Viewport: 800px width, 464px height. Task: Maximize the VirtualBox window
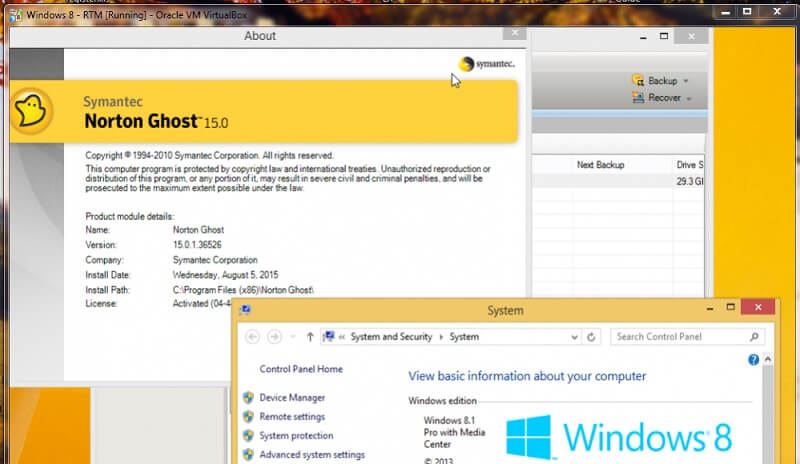(x=747, y=11)
